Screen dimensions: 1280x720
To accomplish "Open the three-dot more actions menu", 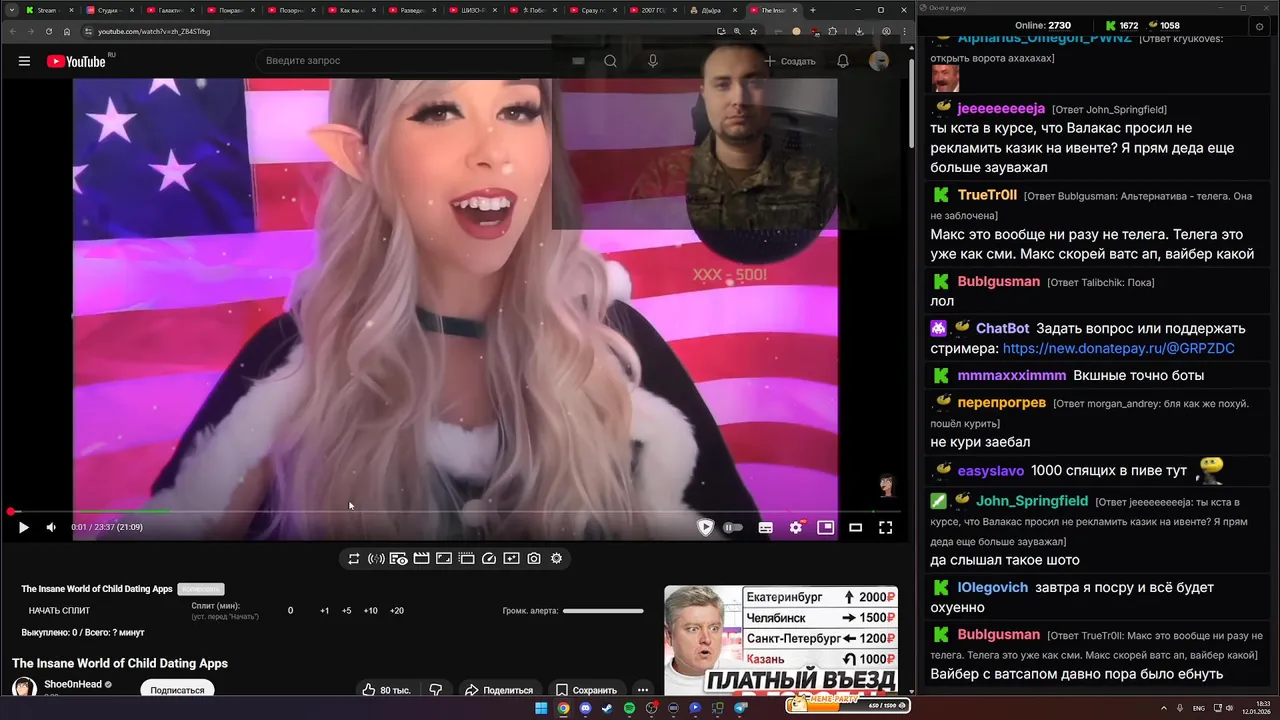I will click(643, 690).
